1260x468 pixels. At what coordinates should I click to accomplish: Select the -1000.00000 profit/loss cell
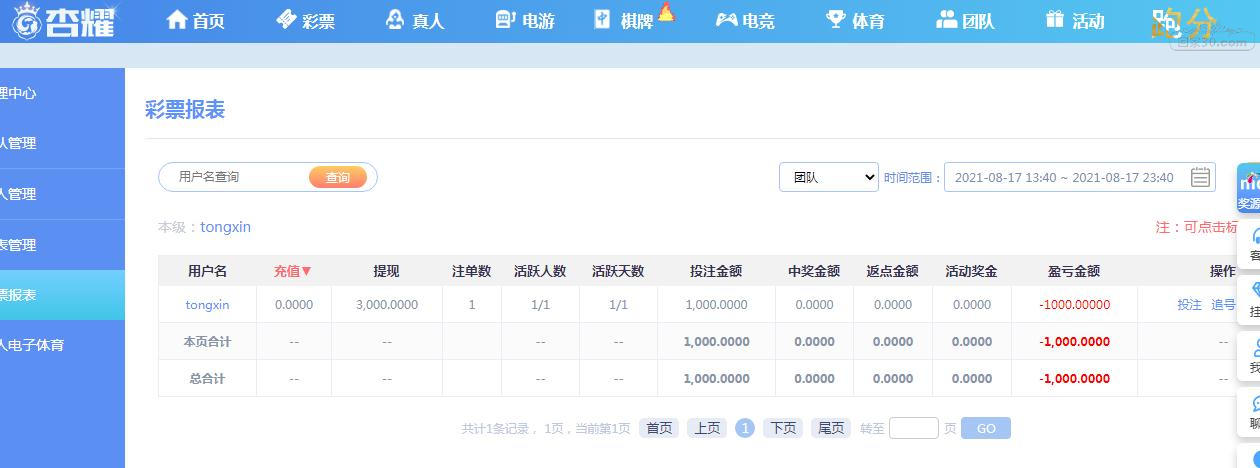(1074, 305)
